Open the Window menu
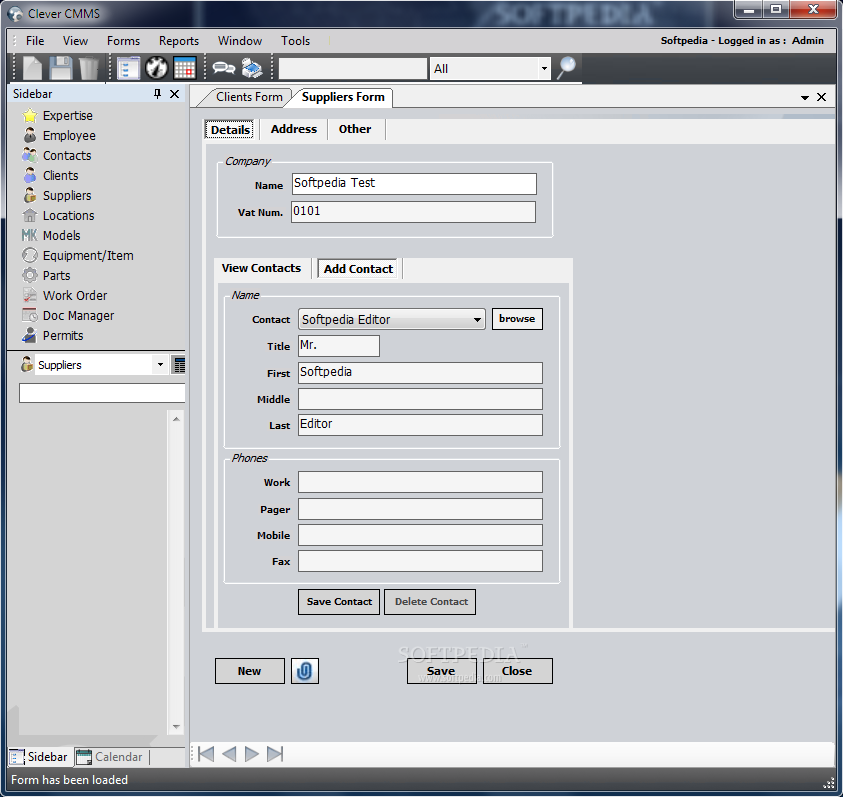The height and width of the screenshot is (797, 843). [x=240, y=41]
